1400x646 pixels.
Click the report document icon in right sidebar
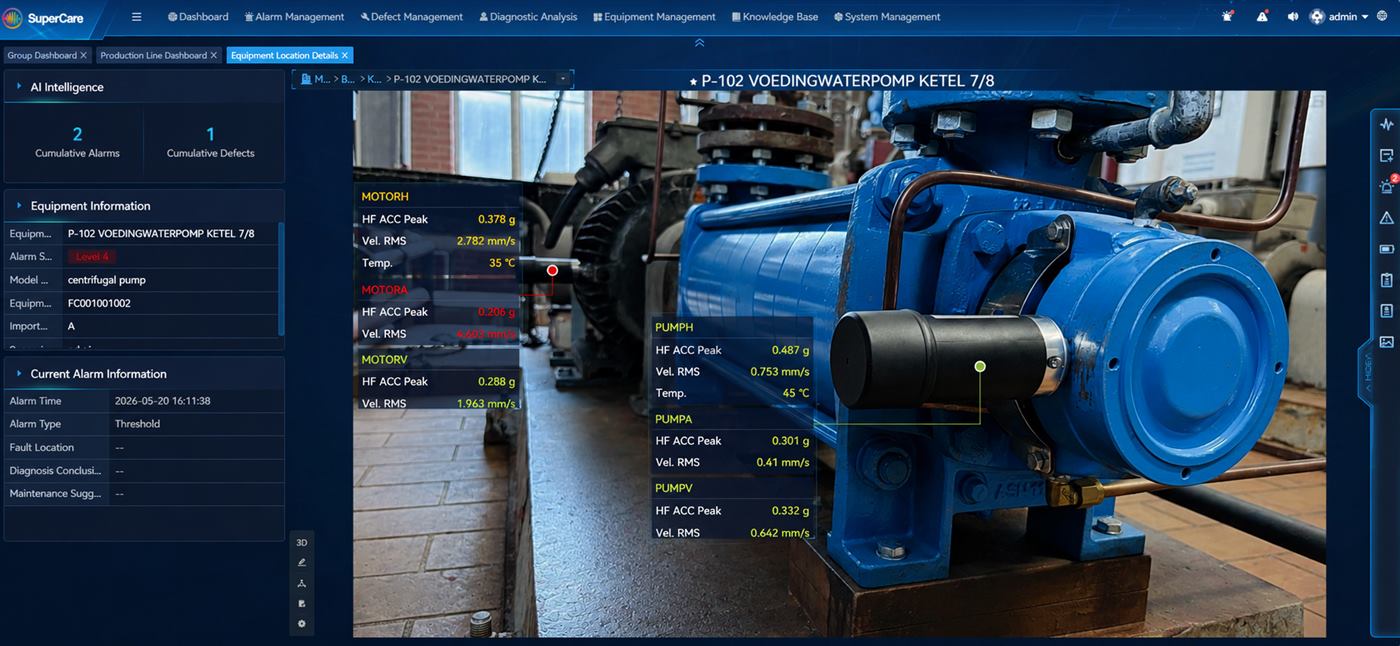click(1386, 311)
